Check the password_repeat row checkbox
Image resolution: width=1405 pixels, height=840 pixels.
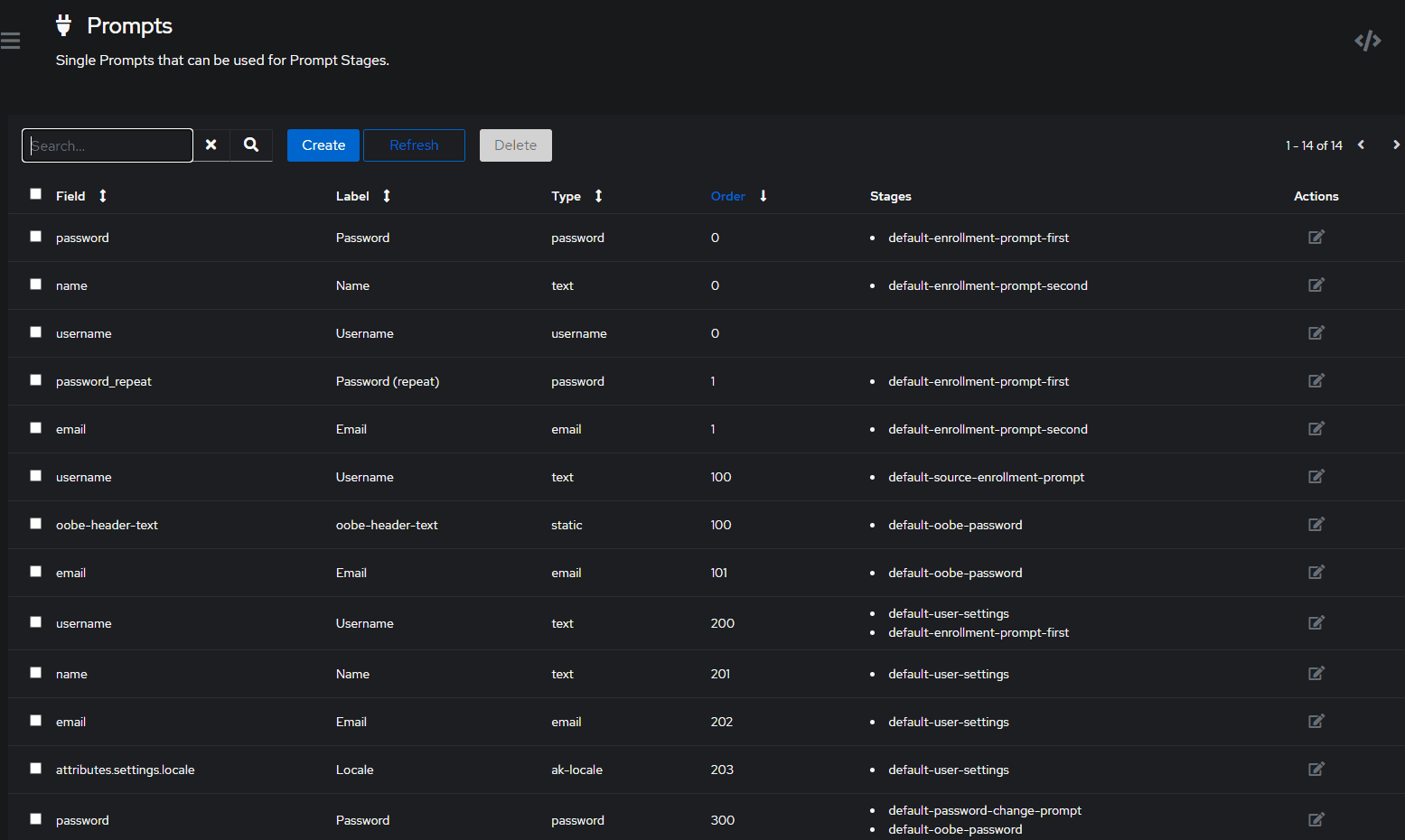36,379
